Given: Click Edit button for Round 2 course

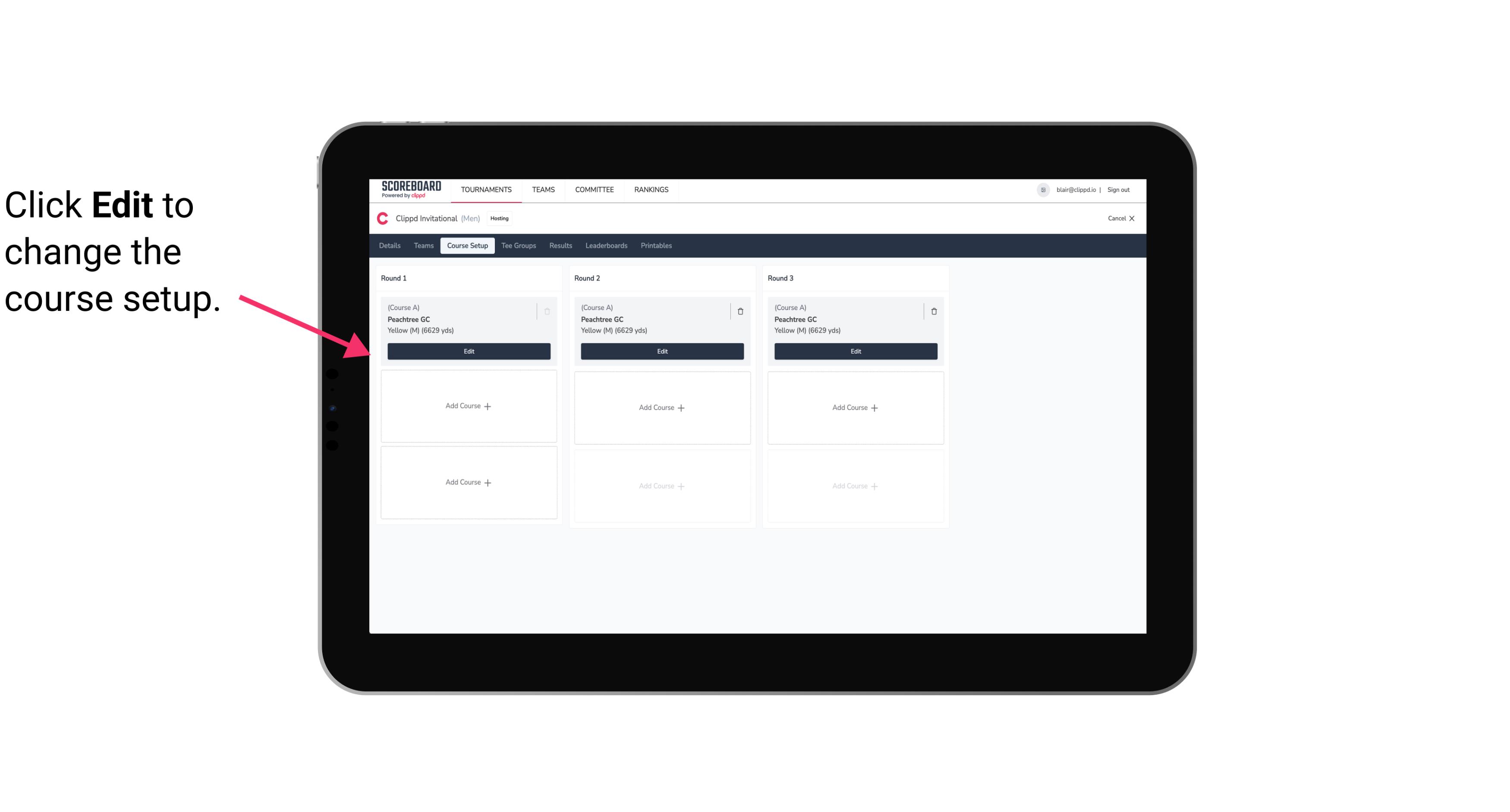Looking at the screenshot, I should point(661,351).
